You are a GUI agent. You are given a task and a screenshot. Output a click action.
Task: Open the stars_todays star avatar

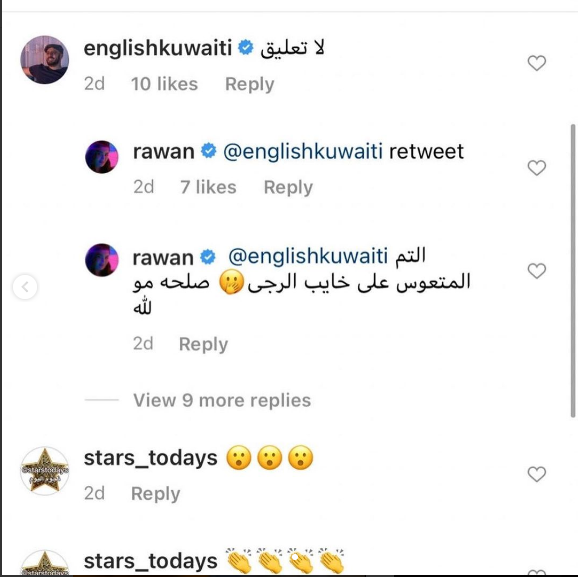coord(45,471)
